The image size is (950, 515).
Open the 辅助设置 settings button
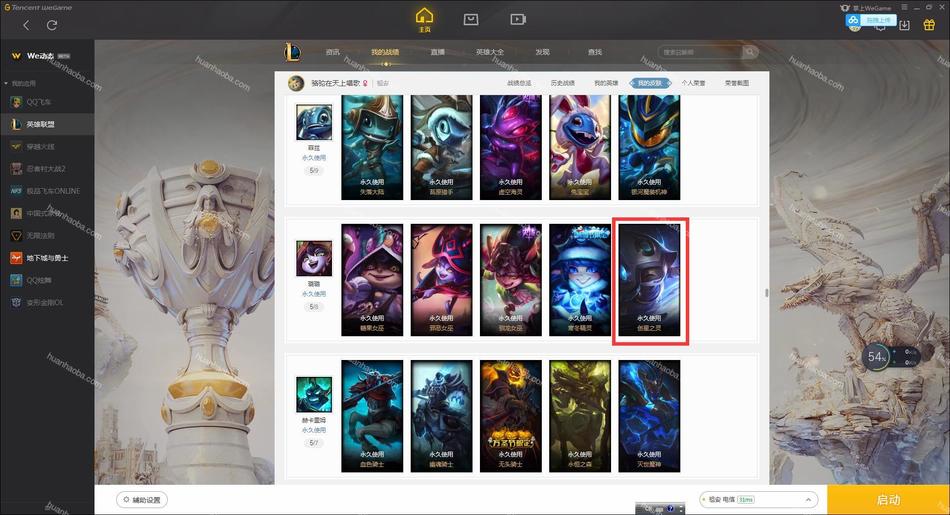click(142, 500)
